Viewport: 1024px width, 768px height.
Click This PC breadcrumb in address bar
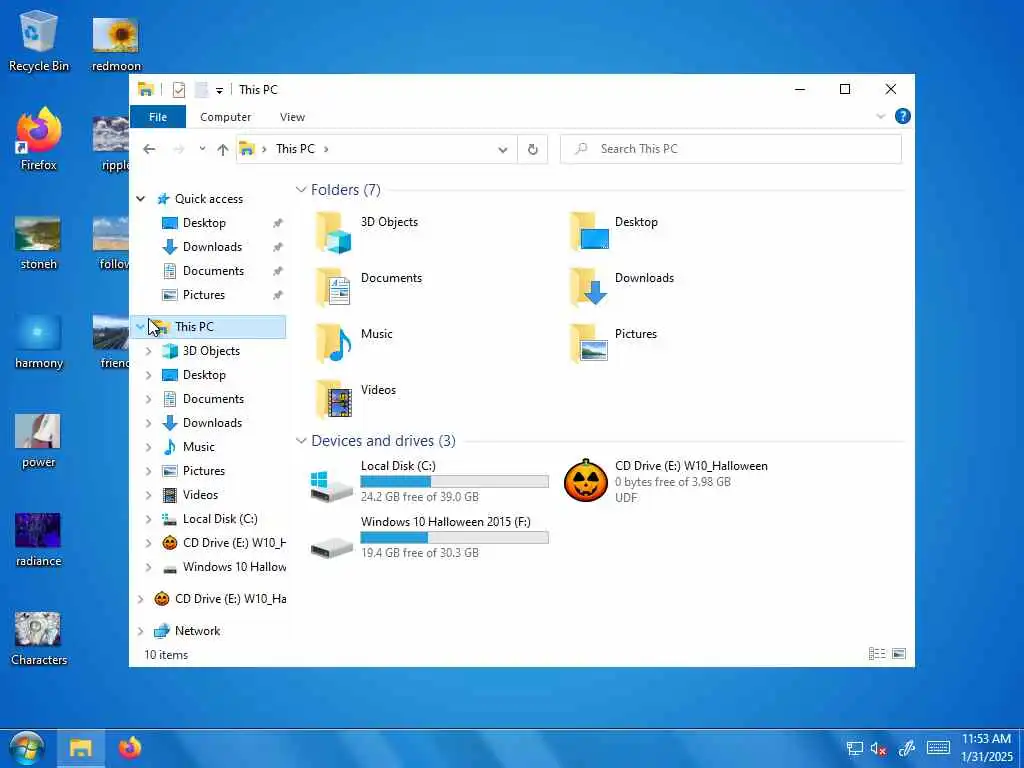pyautogui.click(x=295, y=149)
